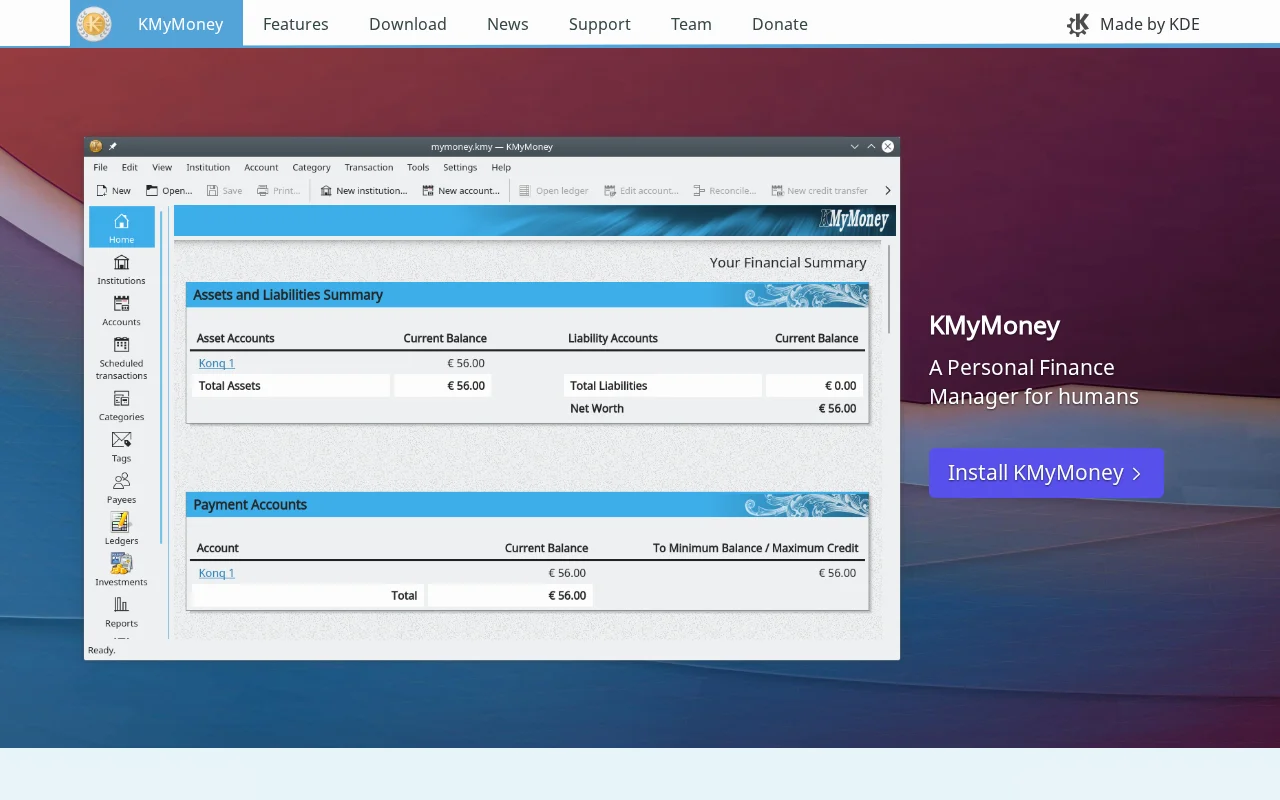Click the Total Liabilities label
Screen dimensions: 1280x800
608,386
